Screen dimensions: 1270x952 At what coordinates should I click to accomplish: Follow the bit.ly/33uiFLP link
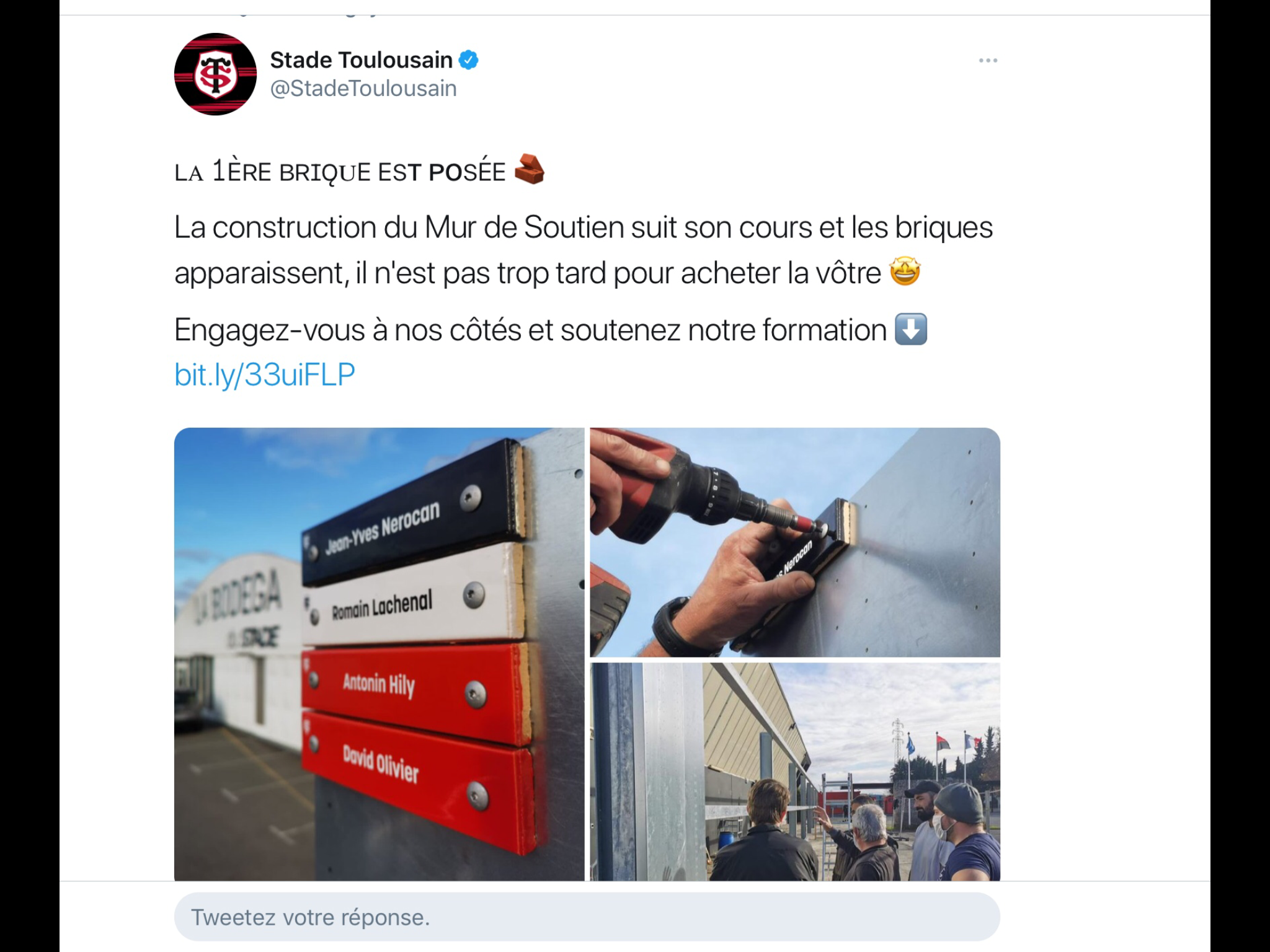[265, 374]
